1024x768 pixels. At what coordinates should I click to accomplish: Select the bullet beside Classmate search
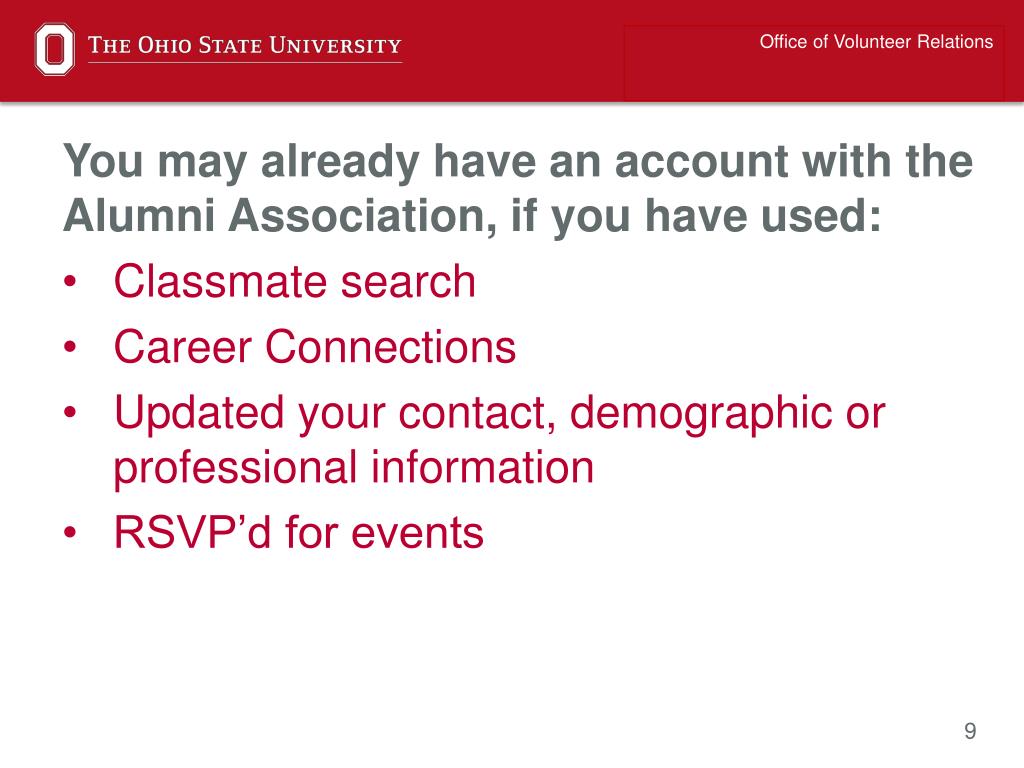pyautogui.click(x=71, y=283)
